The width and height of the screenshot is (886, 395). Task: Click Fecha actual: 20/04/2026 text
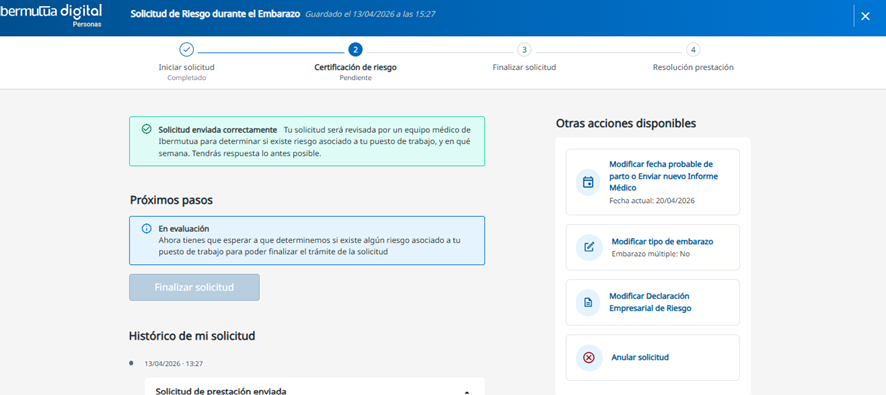pos(652,201)
